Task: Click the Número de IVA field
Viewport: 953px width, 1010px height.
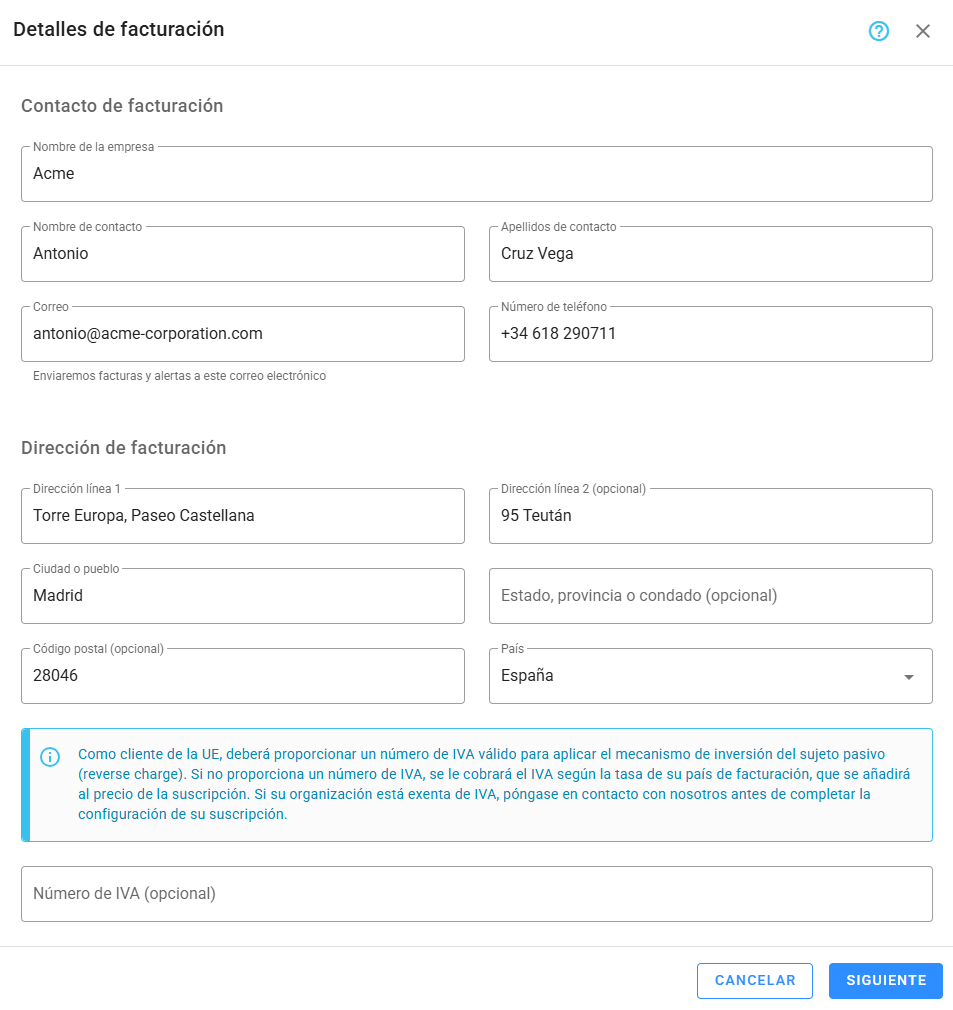Action: (x=477, y=893)
